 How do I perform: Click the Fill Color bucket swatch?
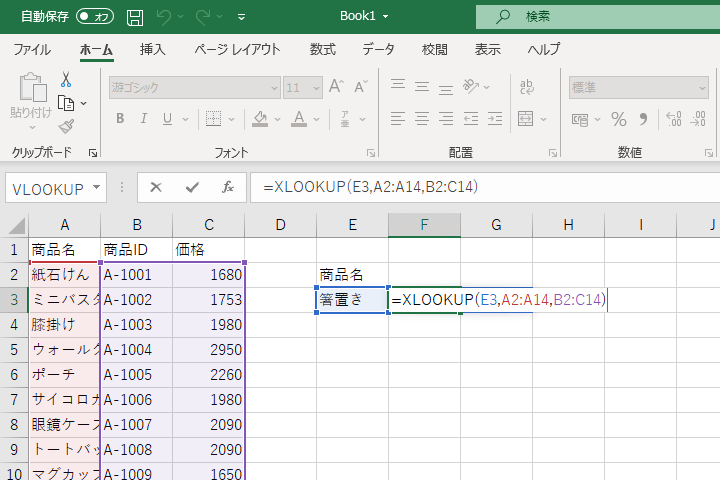click(x=260, y=119)
